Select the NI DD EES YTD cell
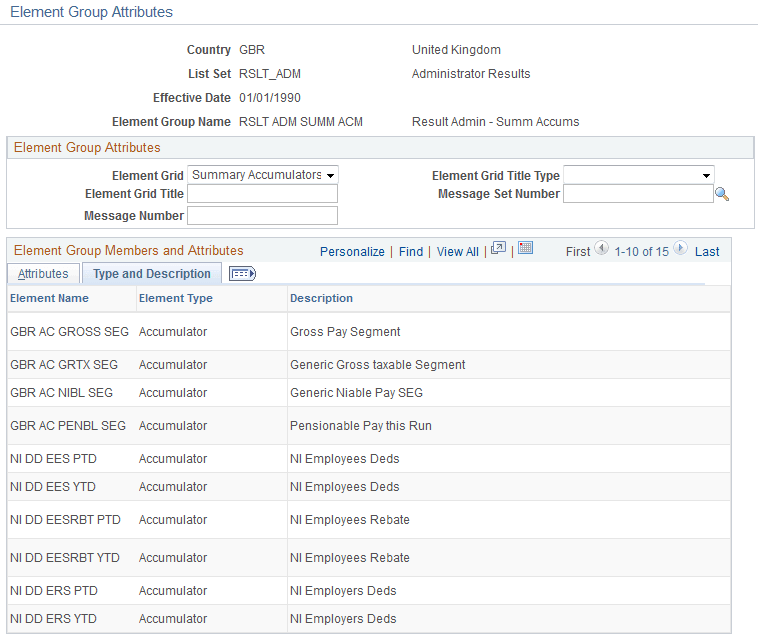758x637 pixels. pos(53,486)
